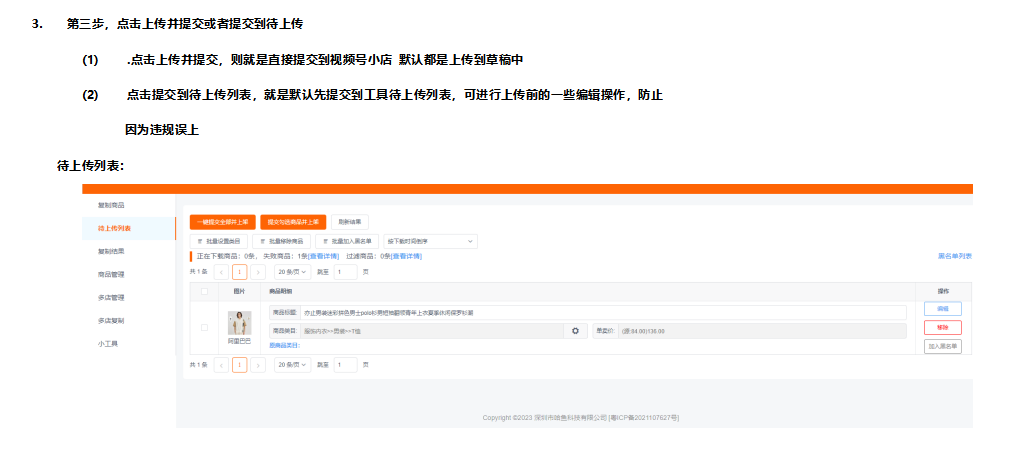The image size is (1020, 474).
Task: Open the 按下载时间倒序 sort dropdown
Action: (430, 241)
